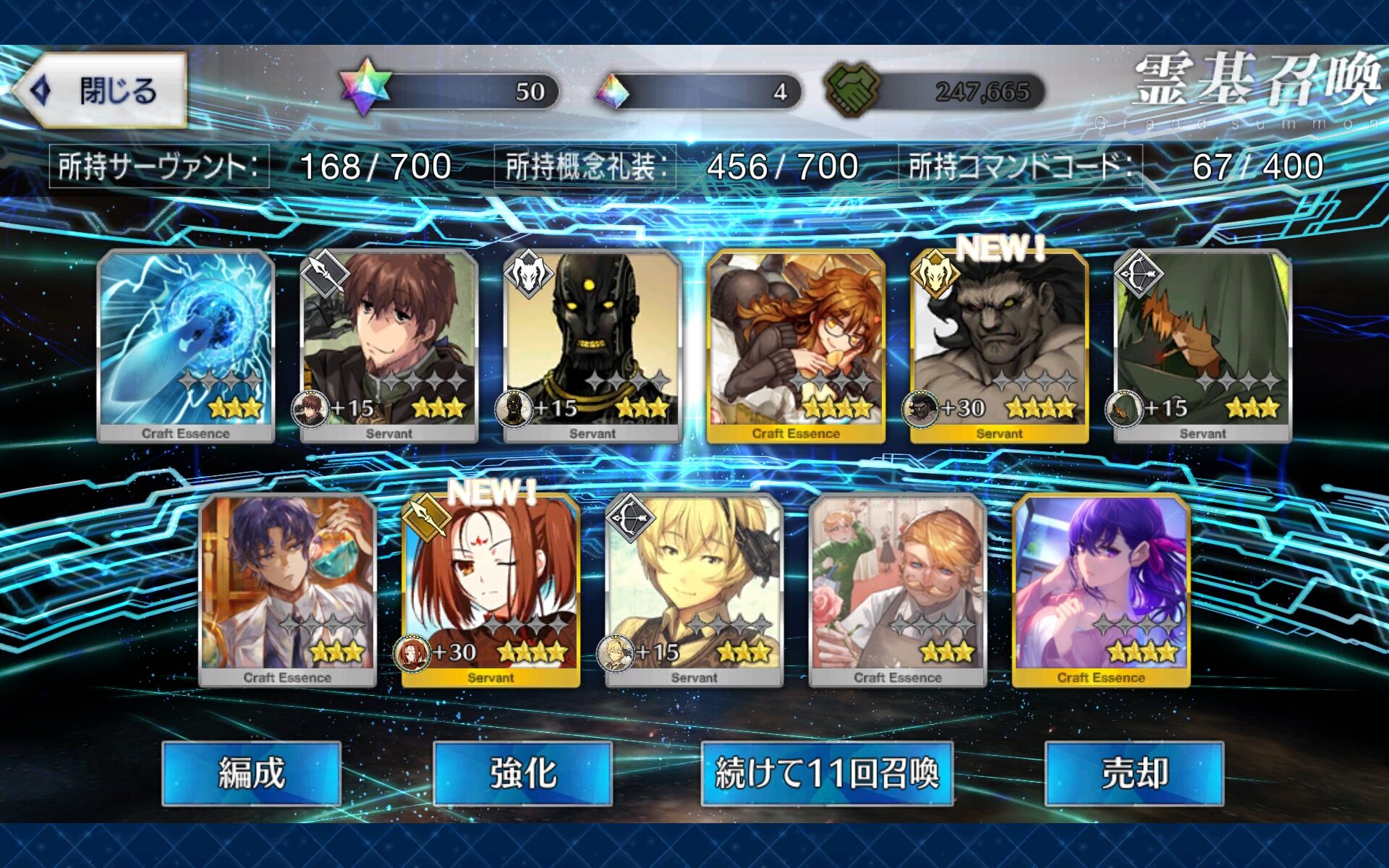Select the orange-haired girl with glasses Craft Essence
This screenshot has width=1389, height=868.
(796, 346)
